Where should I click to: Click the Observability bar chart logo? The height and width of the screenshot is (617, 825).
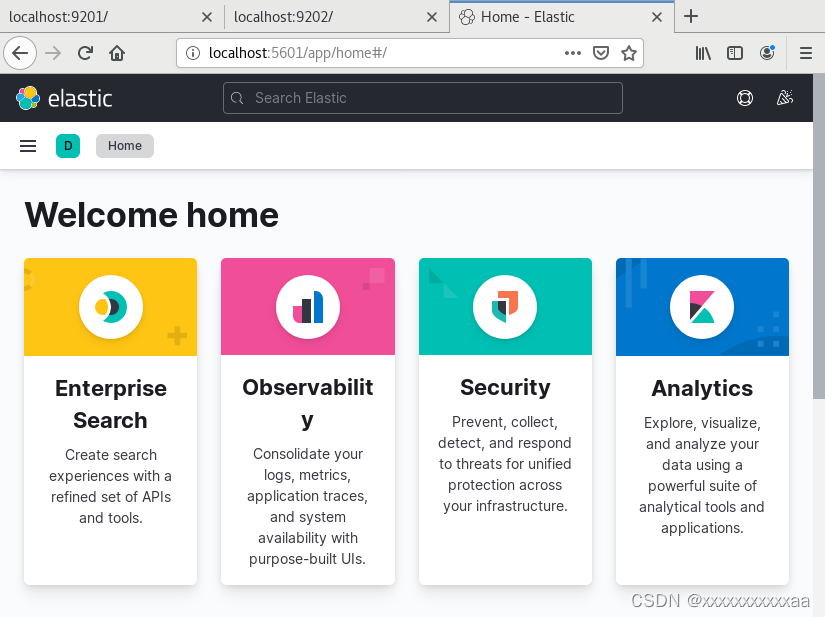coord(308,307)
